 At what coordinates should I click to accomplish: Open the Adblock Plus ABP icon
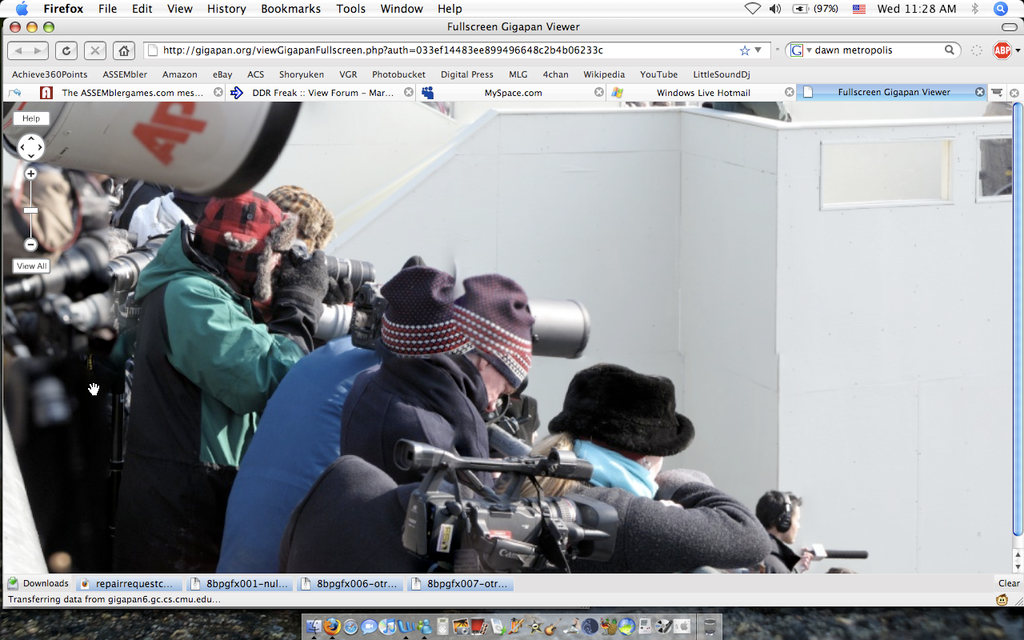[x=1001, y=50]
